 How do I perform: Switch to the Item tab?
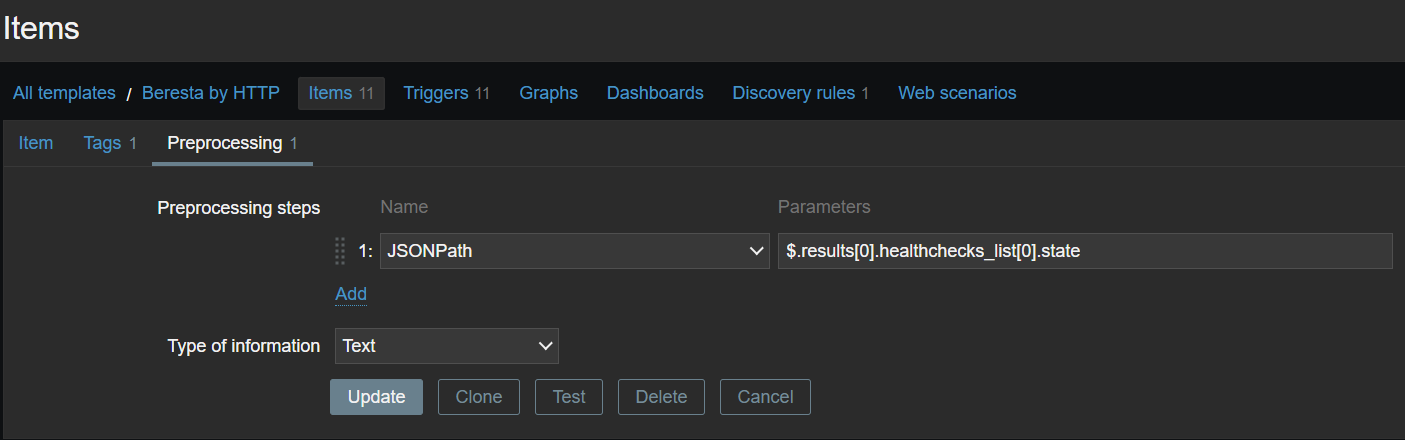(x=36, y=143)
